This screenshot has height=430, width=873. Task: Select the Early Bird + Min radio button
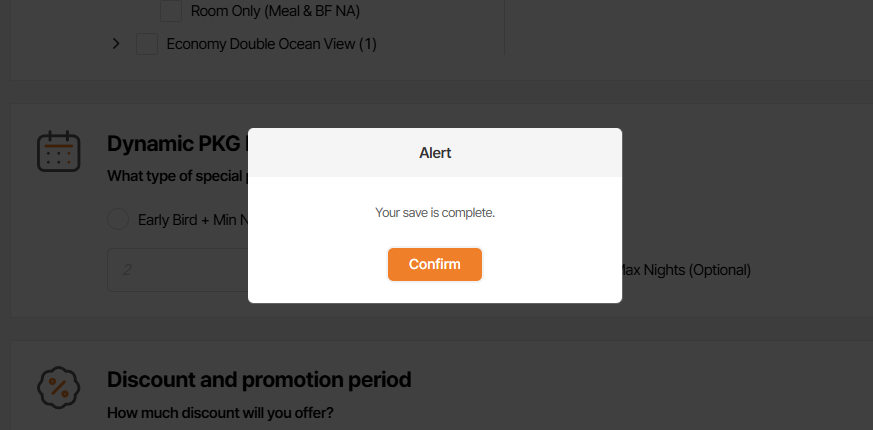(x=118, y=220)
